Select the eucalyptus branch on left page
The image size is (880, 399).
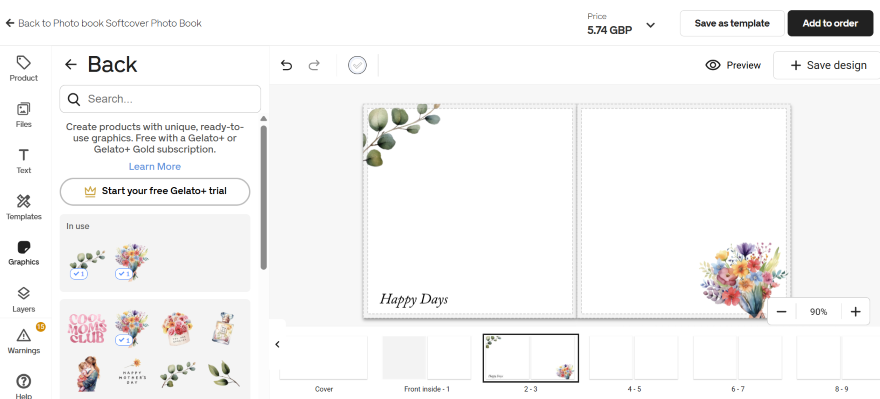pyautogui.click(x=402, y=135)
